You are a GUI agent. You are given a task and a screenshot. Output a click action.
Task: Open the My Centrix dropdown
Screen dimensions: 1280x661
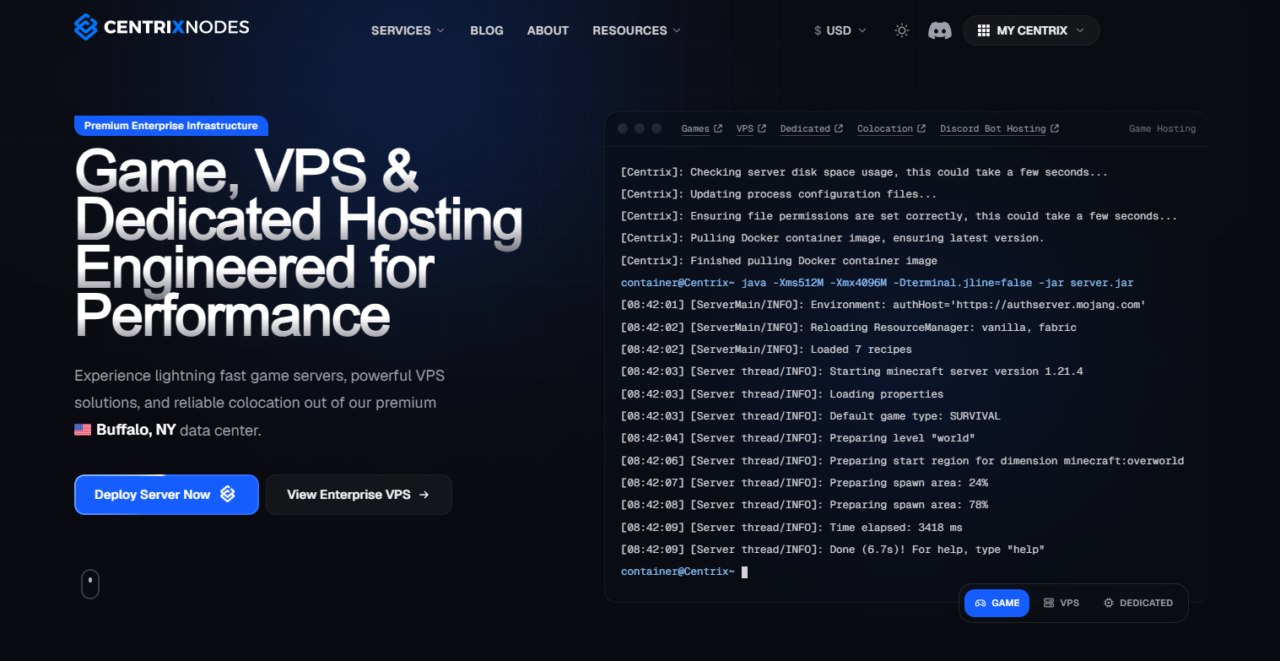[x=1031, y=31]
